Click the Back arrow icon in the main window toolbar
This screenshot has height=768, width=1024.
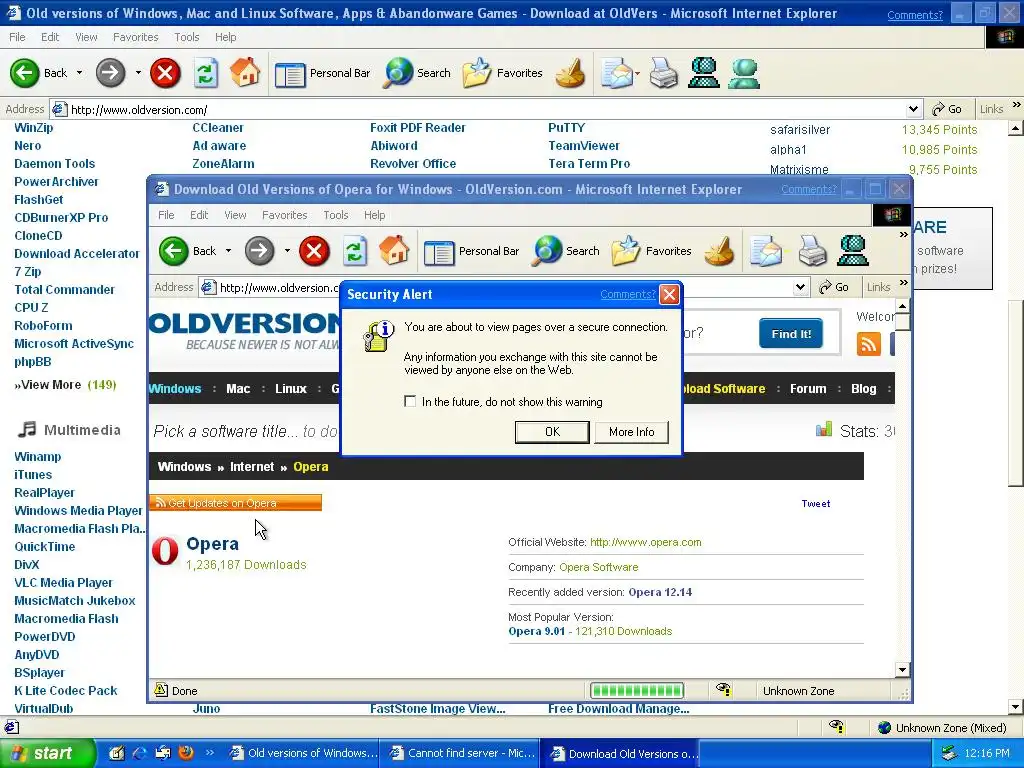[25, 72]
